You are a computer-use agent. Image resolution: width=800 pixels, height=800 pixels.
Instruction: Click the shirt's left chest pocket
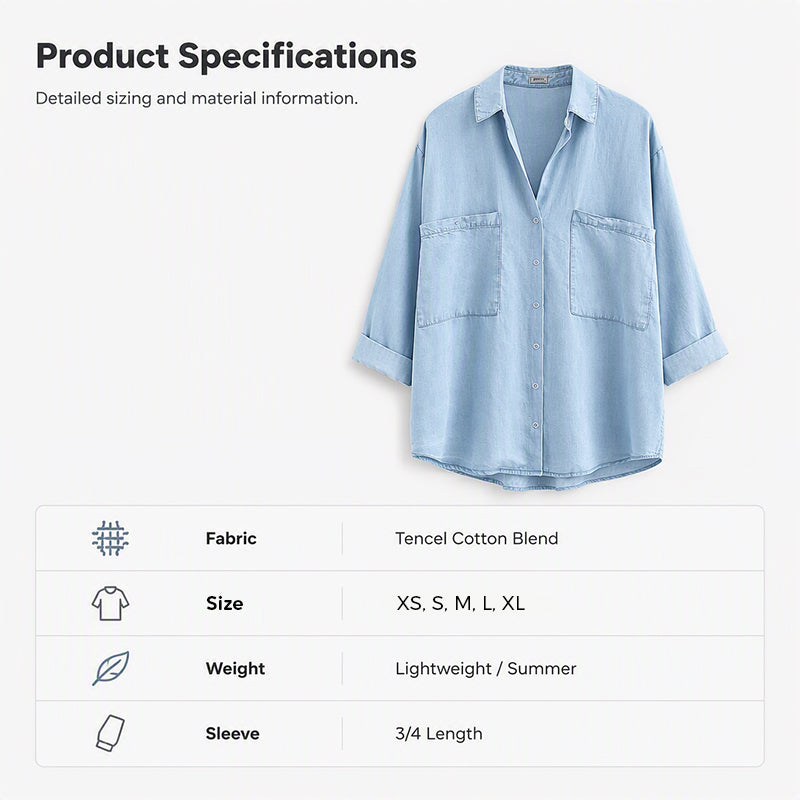pos(459,269)
